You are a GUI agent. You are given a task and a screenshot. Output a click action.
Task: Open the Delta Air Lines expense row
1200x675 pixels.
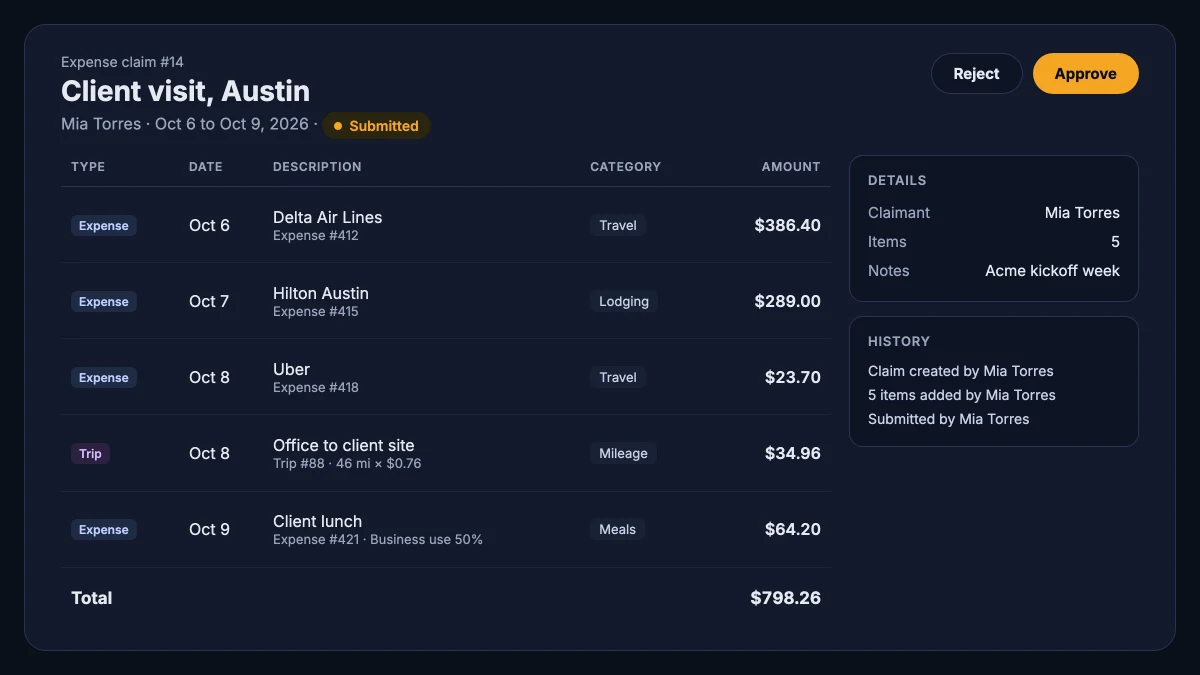[x=446, y=225]
